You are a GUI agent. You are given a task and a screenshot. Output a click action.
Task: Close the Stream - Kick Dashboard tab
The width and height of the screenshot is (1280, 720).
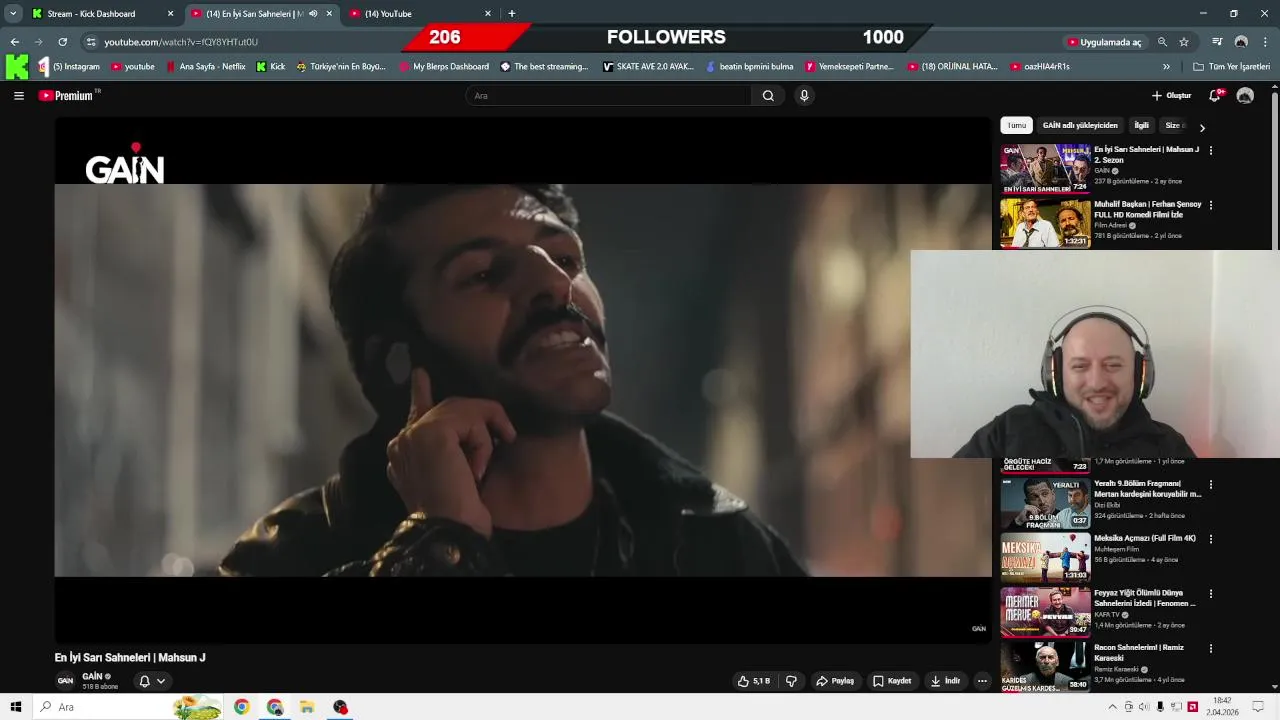coord(170,14)
